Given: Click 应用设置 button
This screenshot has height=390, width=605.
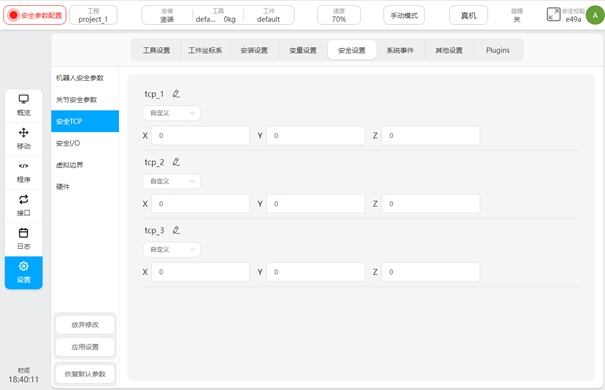Looking at the screenshot, I should tap(85, 347).
